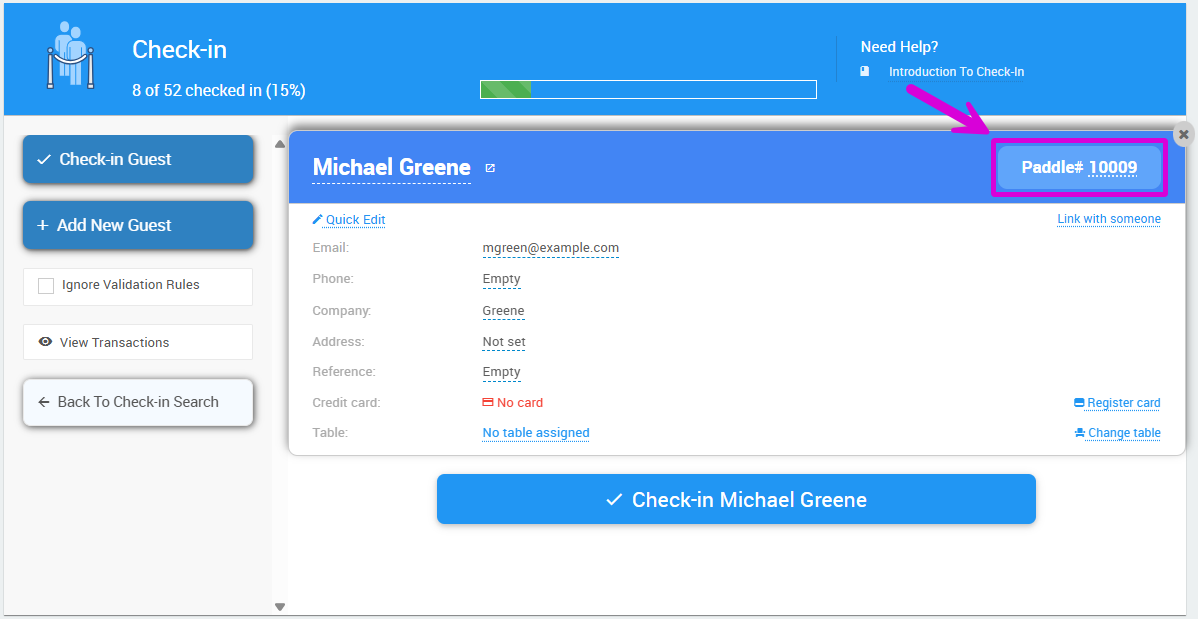
Task: Close the guest details panel
Action: [x=1183, y=134]
